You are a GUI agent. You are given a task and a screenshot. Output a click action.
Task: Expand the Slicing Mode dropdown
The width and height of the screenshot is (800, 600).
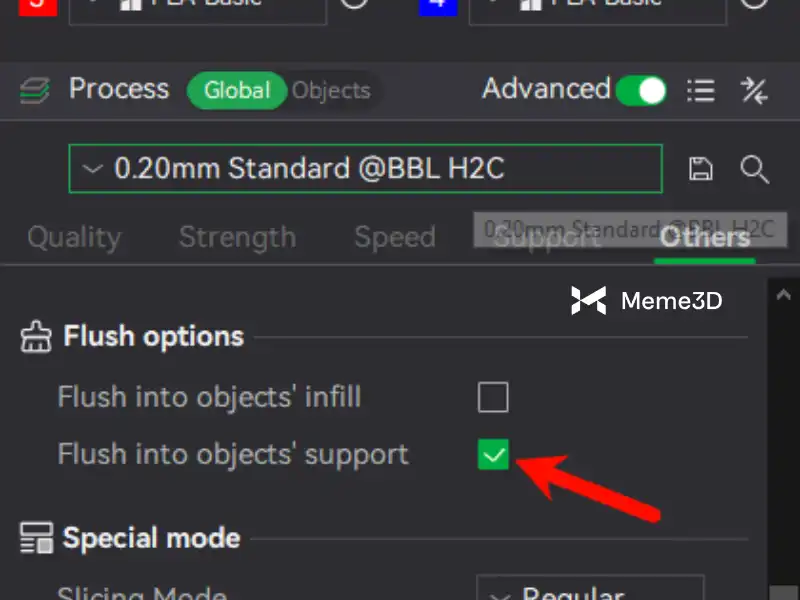tap(590, 590)
